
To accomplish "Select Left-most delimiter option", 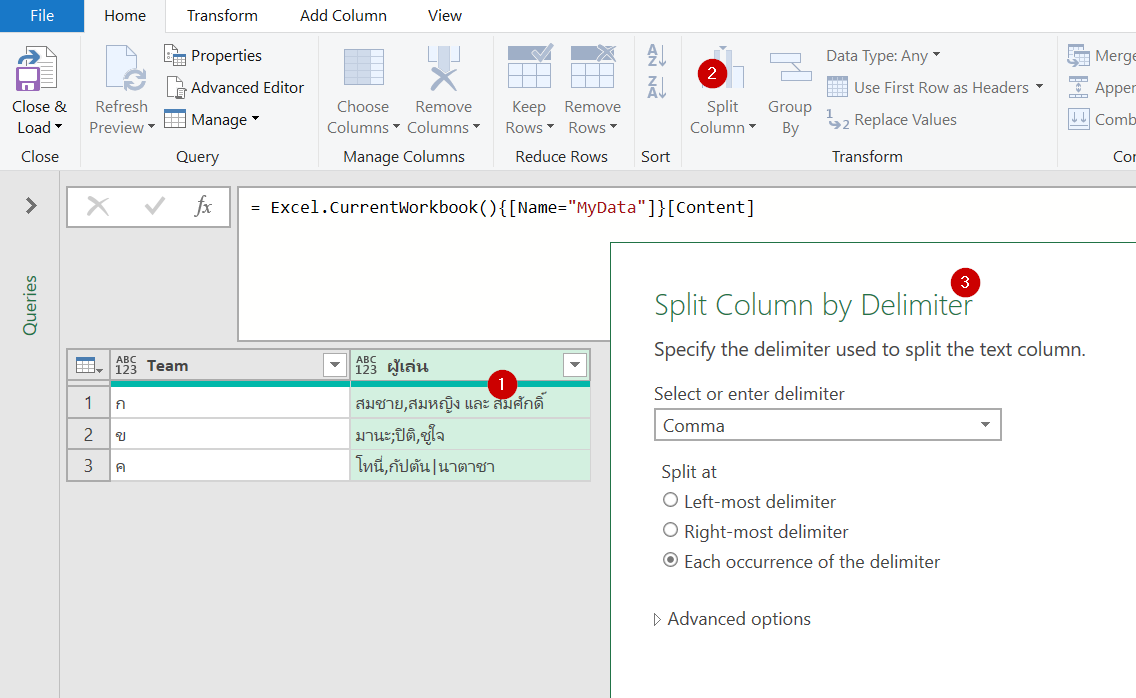I will pyautogui.click(x=670, y=501).
